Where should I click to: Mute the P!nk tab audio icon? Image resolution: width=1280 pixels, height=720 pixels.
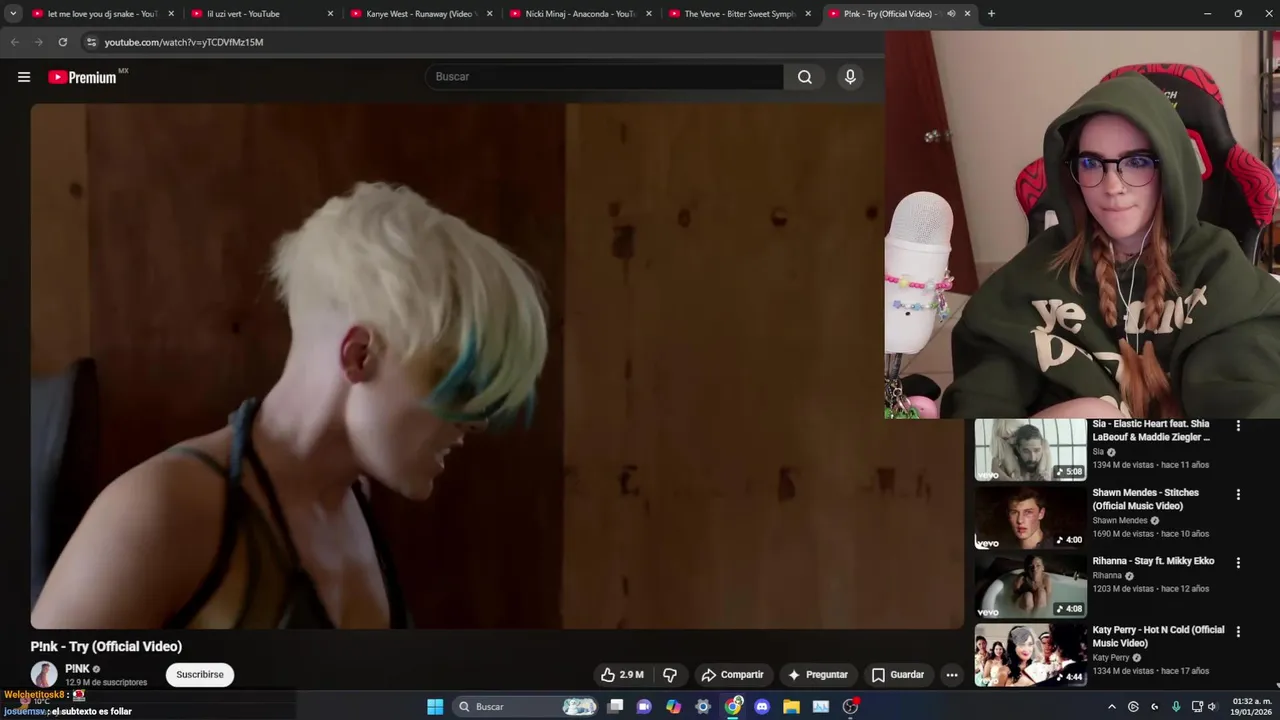951,14
